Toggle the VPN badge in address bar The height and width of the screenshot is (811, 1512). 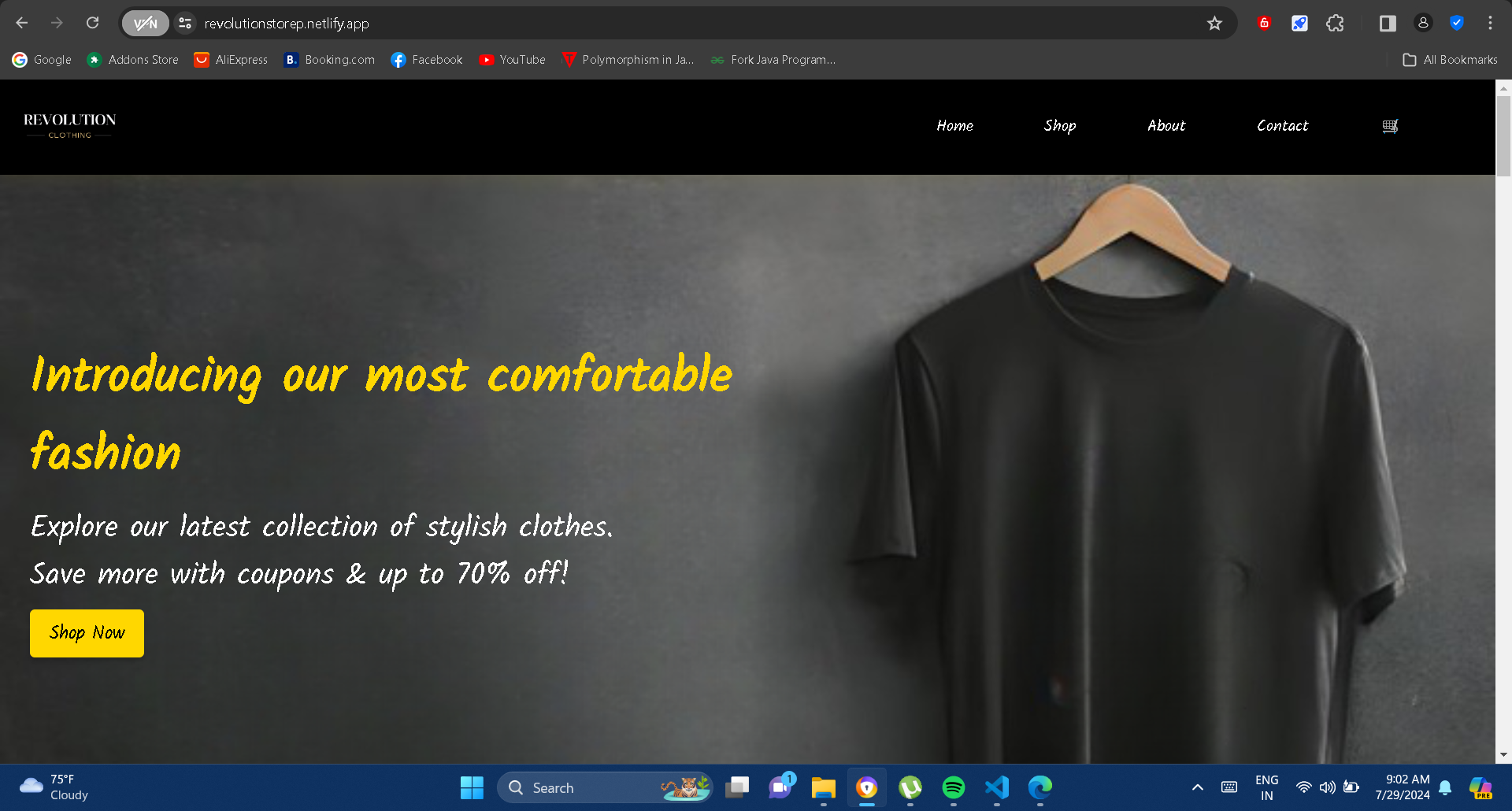click(145, 24)
